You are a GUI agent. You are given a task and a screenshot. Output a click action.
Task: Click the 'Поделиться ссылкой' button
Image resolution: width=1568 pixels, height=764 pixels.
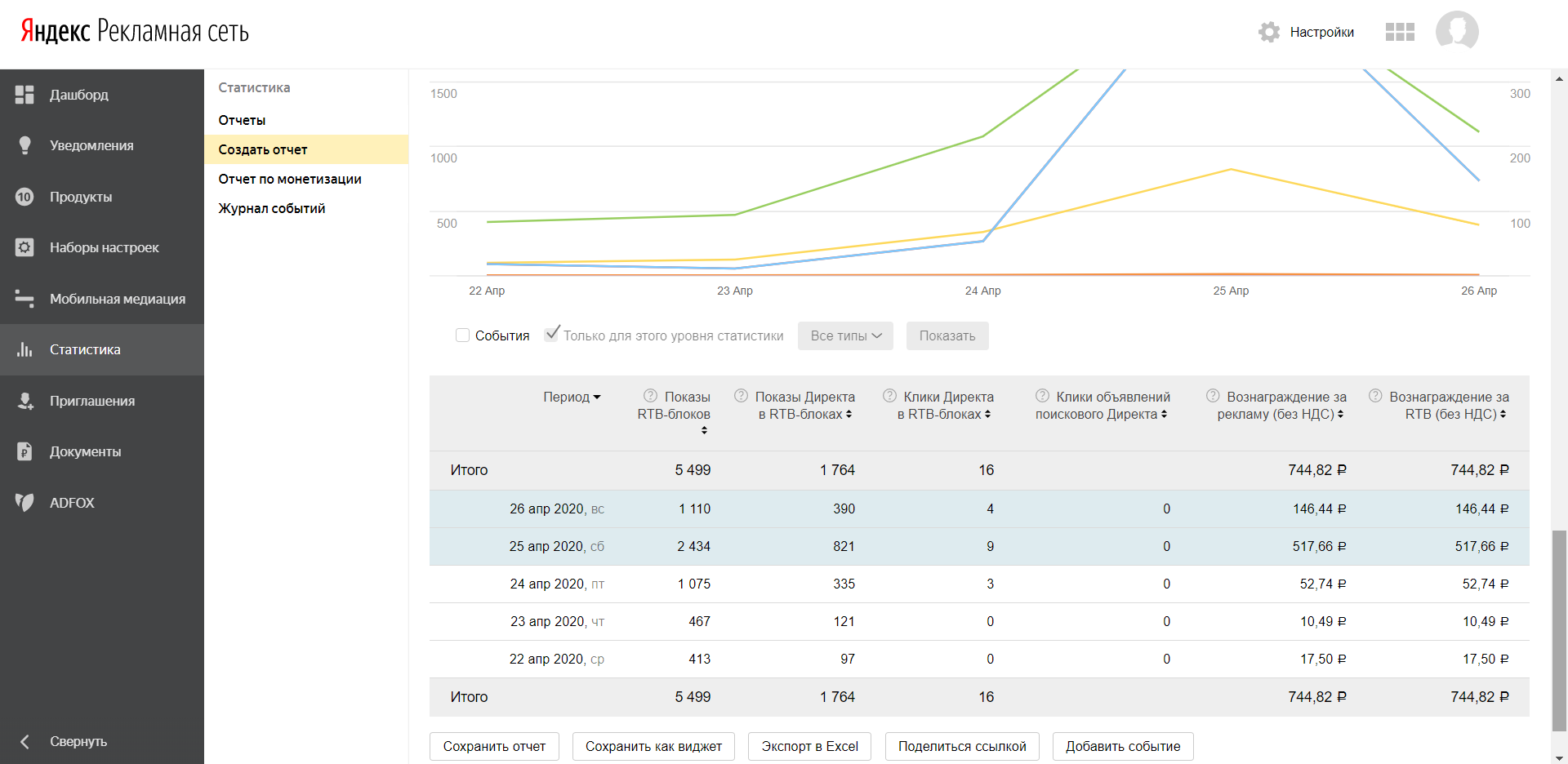[962, 746]
